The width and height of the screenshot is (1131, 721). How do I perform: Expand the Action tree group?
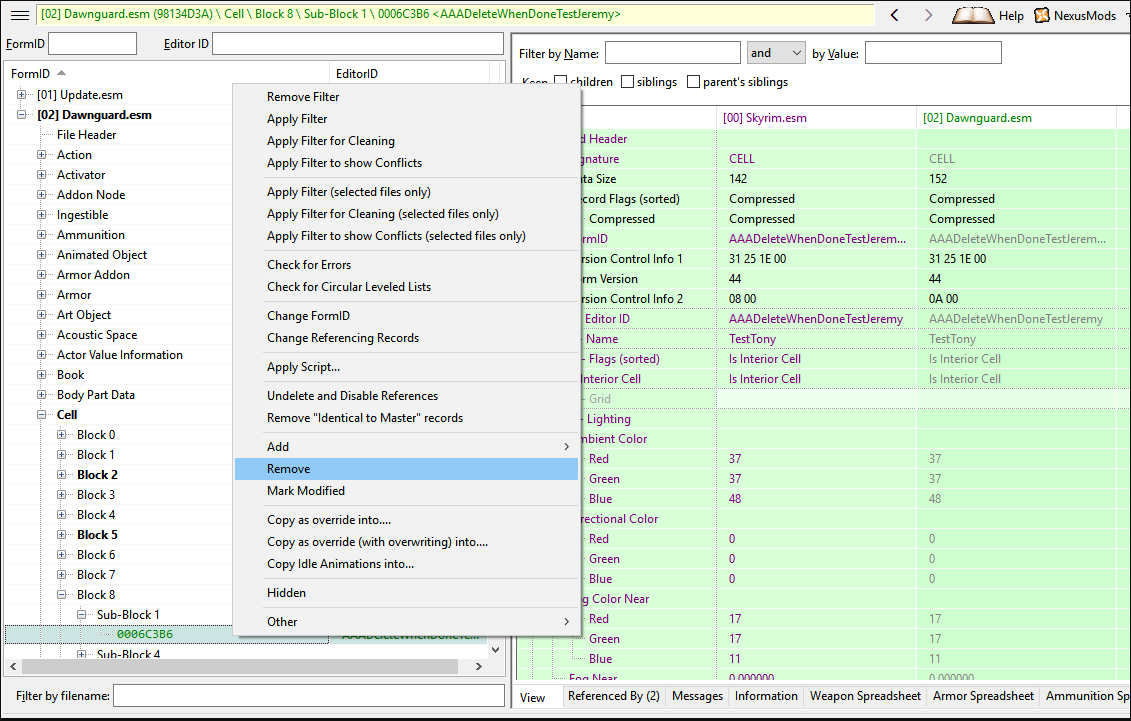(x=42, y=154)
